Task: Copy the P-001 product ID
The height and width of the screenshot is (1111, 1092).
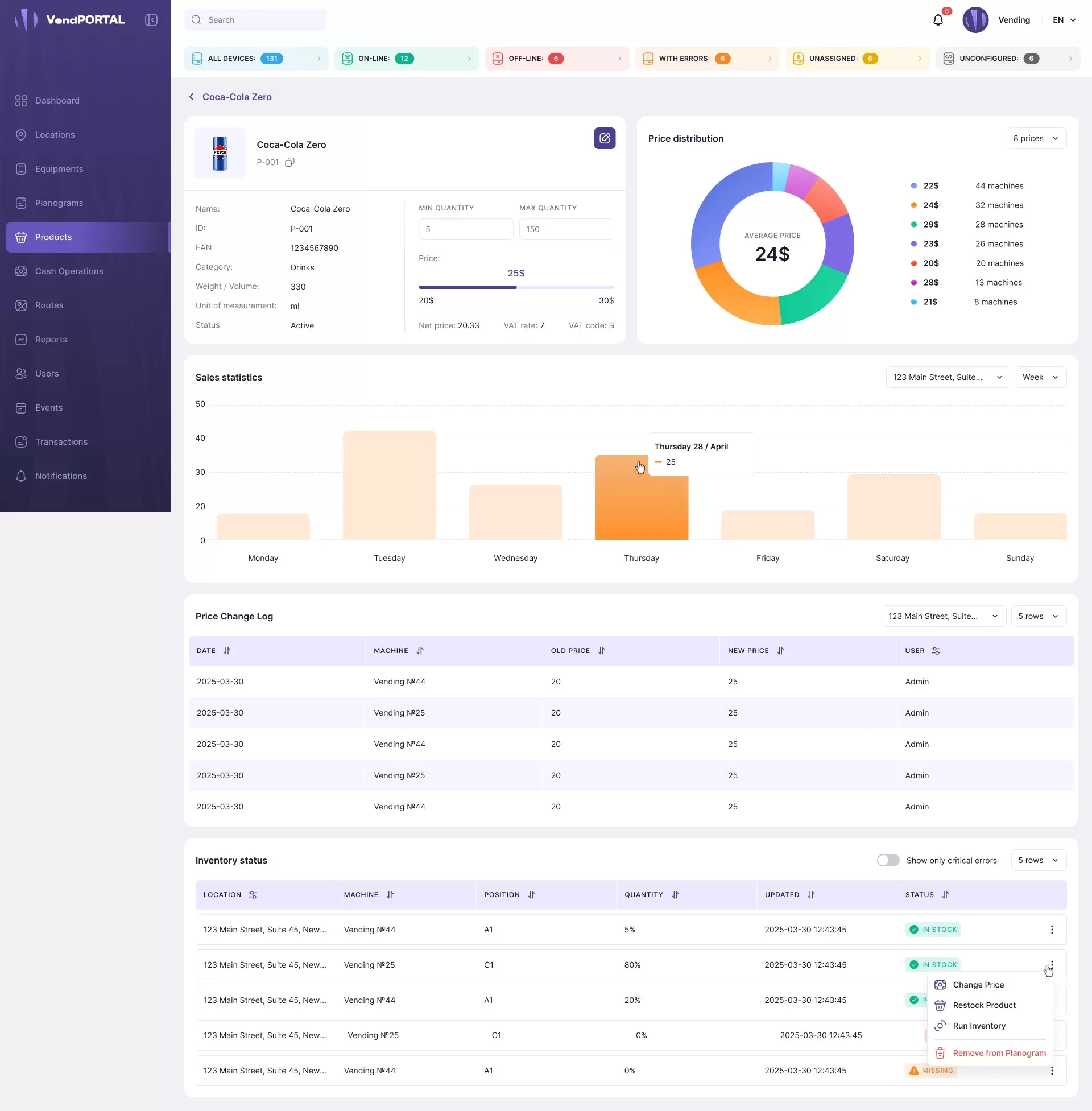Action: [x=289, y=162]
